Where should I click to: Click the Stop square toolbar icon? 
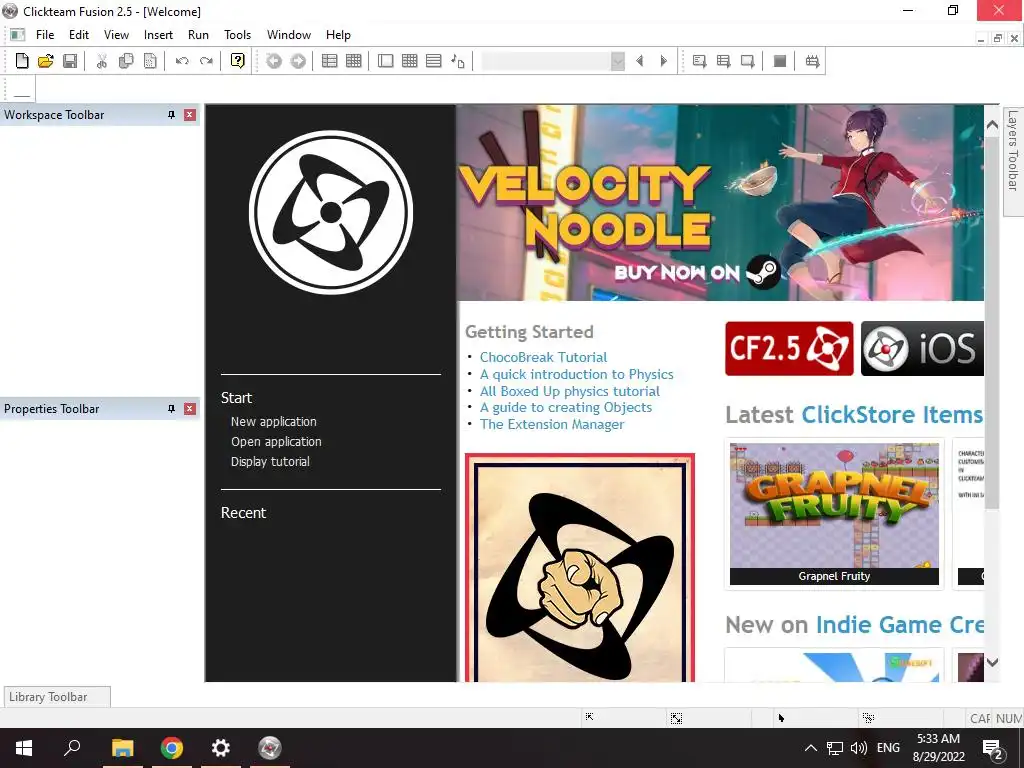tap(780, 61)
